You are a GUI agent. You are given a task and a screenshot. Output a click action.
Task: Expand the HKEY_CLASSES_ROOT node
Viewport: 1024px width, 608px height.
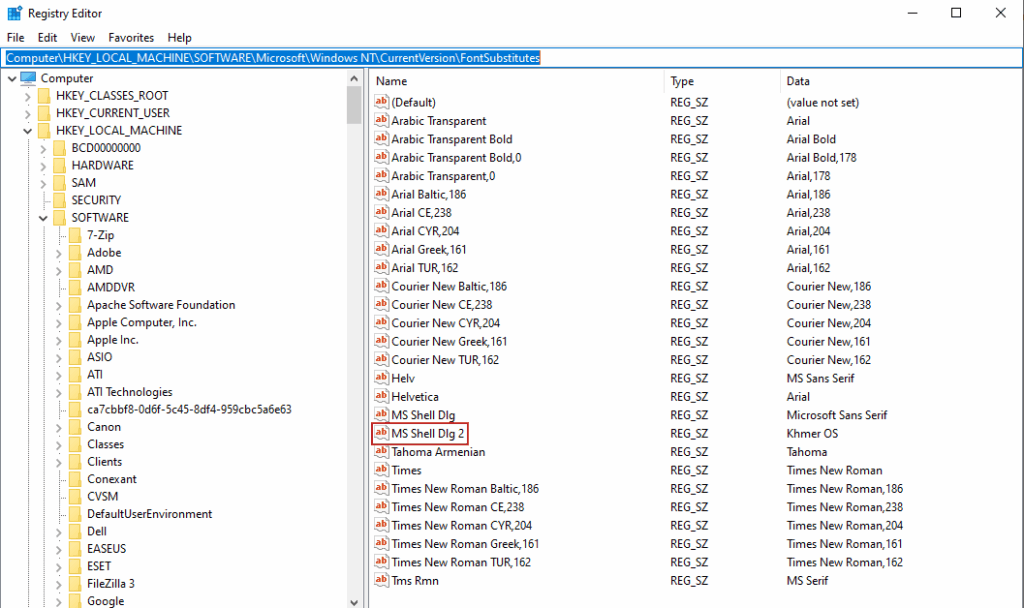tap(27, 96)
